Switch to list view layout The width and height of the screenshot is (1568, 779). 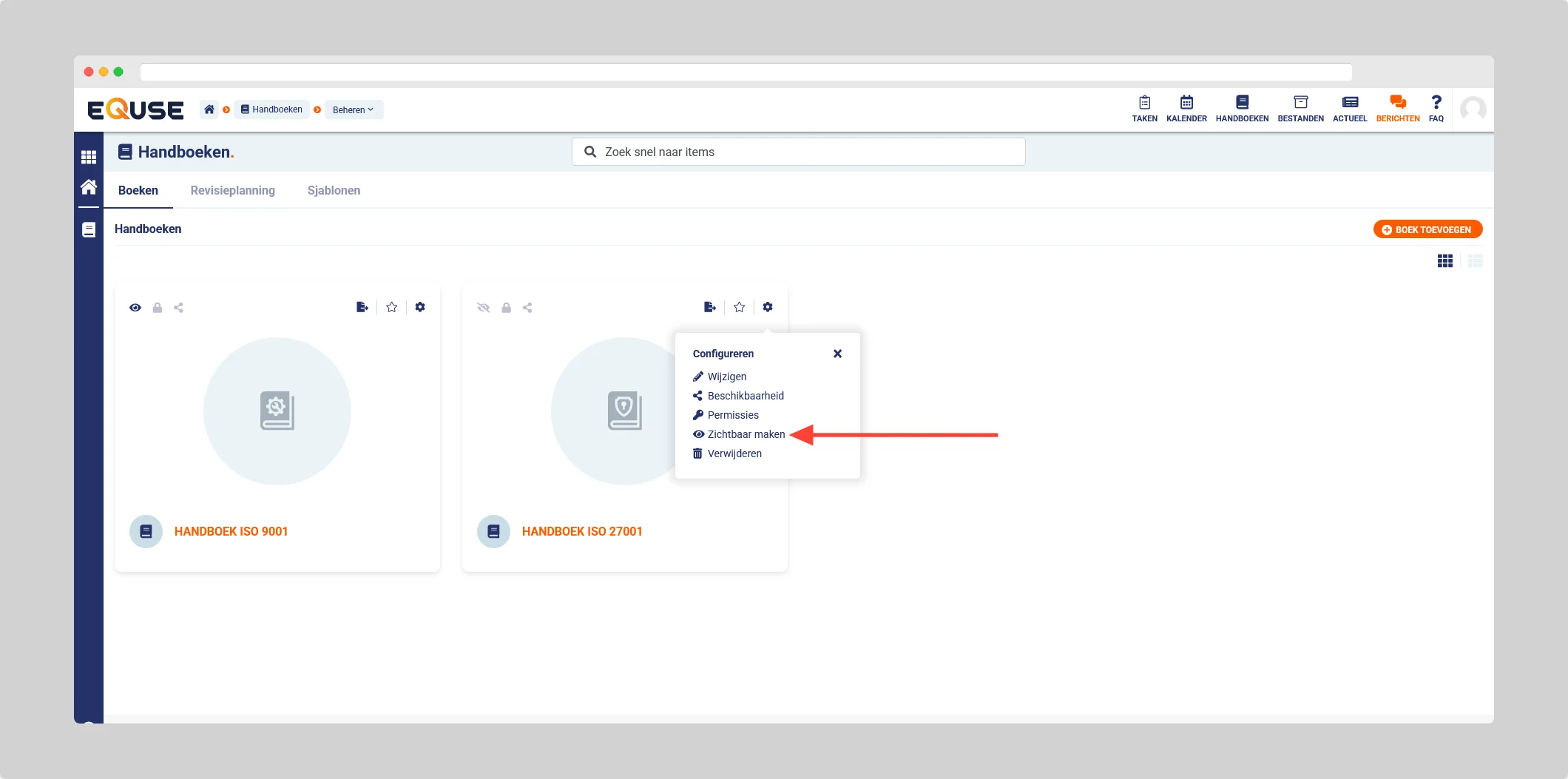pos(1475,261)
